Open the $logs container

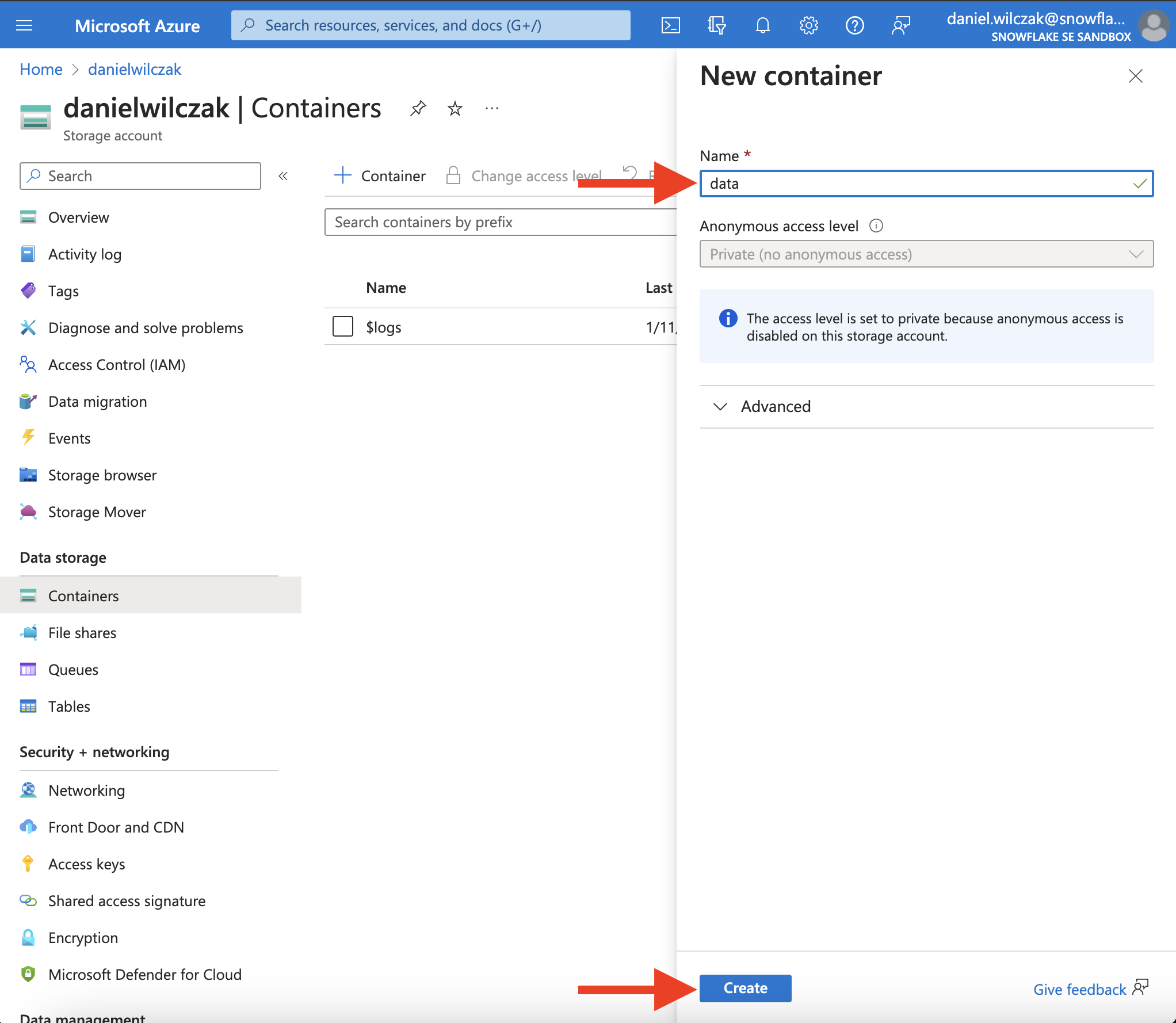click(384, 327)
